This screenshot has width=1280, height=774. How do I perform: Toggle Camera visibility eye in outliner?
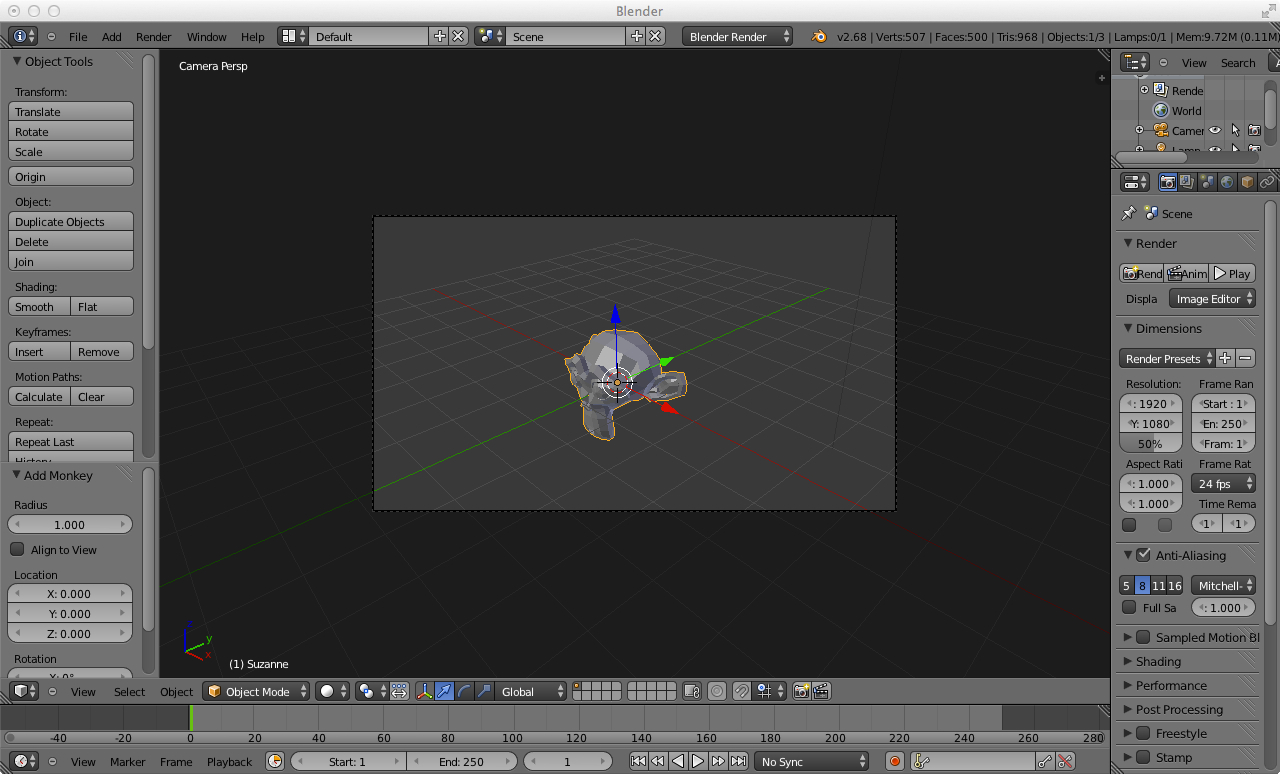click(1215, 130)
